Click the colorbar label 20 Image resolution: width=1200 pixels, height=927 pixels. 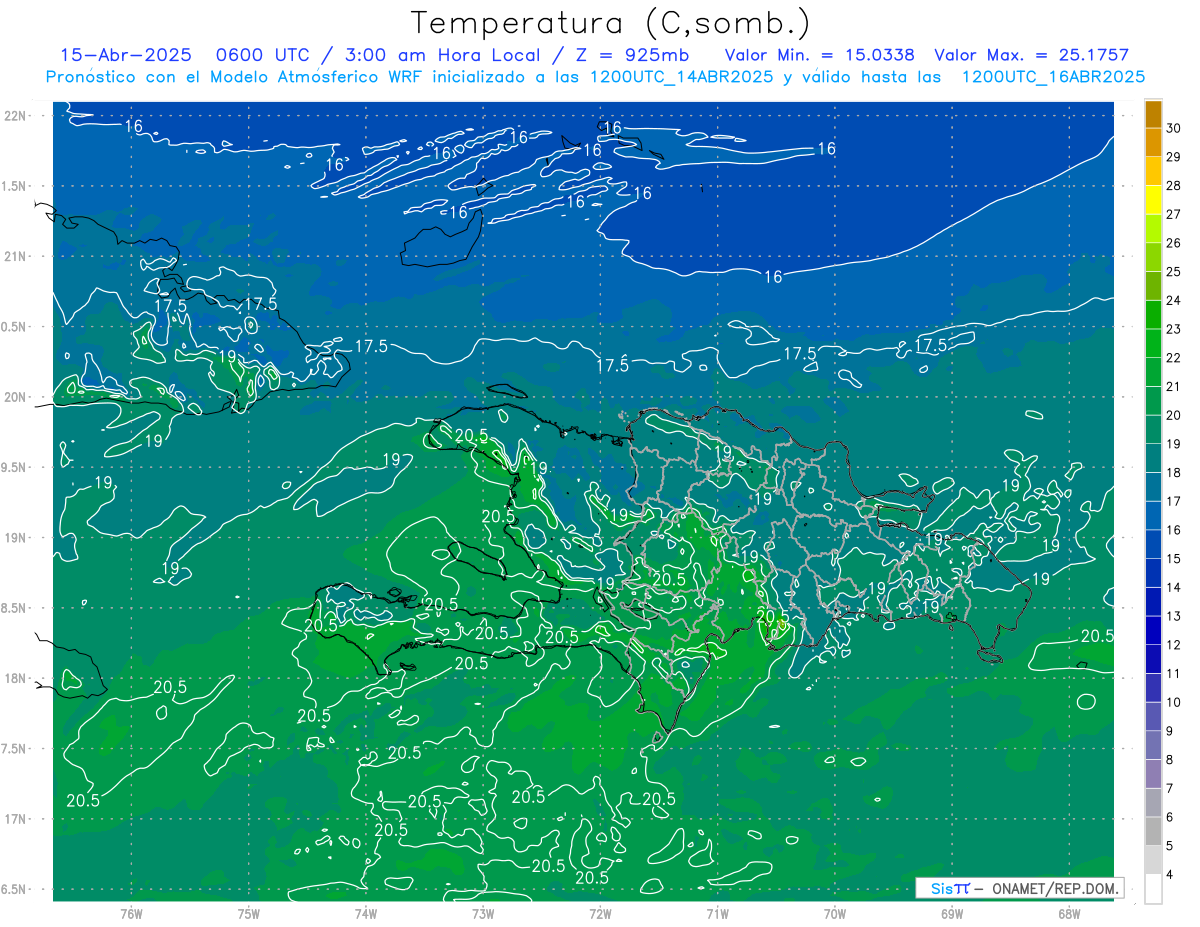1174,415
